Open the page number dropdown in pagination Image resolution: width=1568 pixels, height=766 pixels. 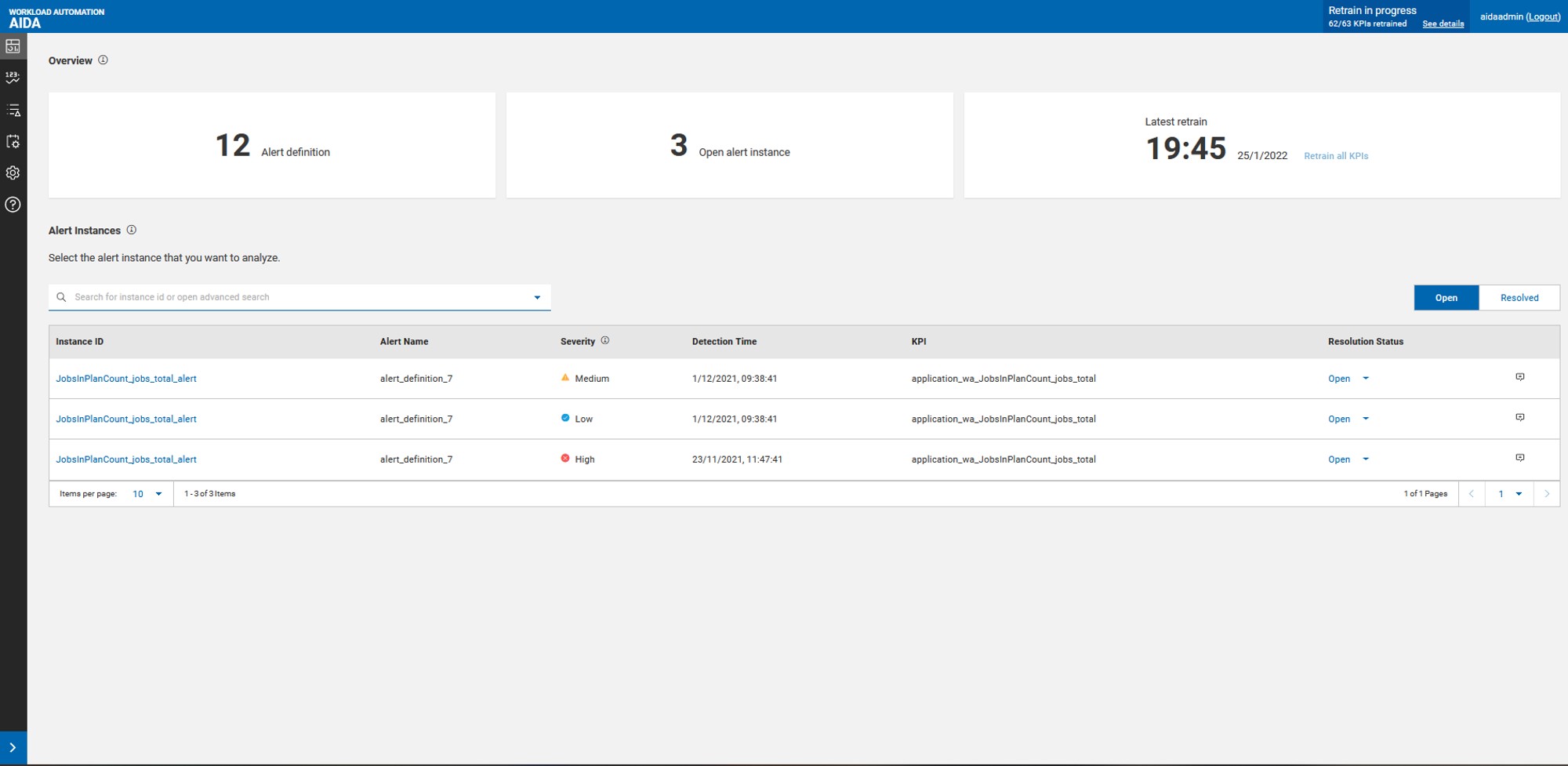click(1509, 494)
